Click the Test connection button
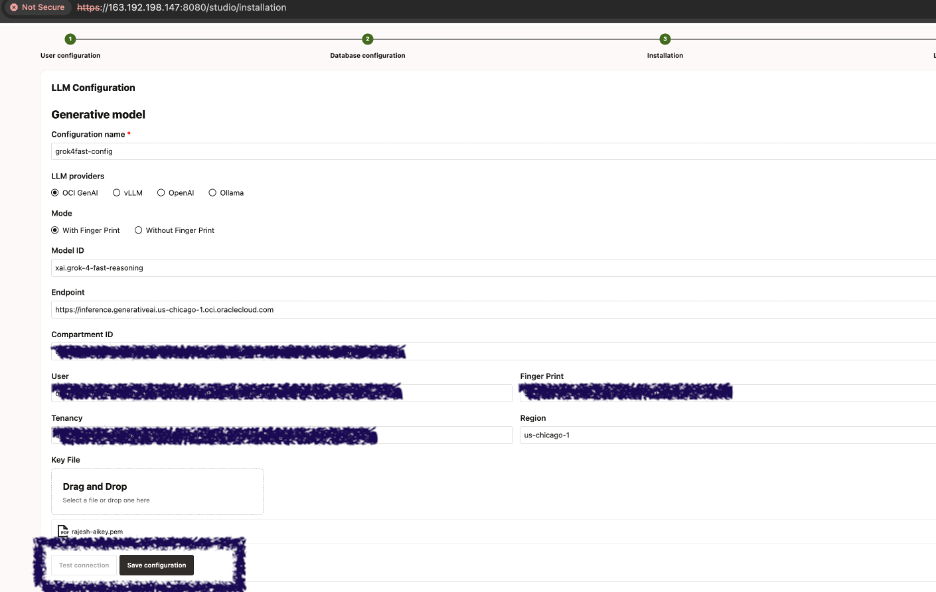The height and width of the screenshot is (592, 936). coord(82,564)
